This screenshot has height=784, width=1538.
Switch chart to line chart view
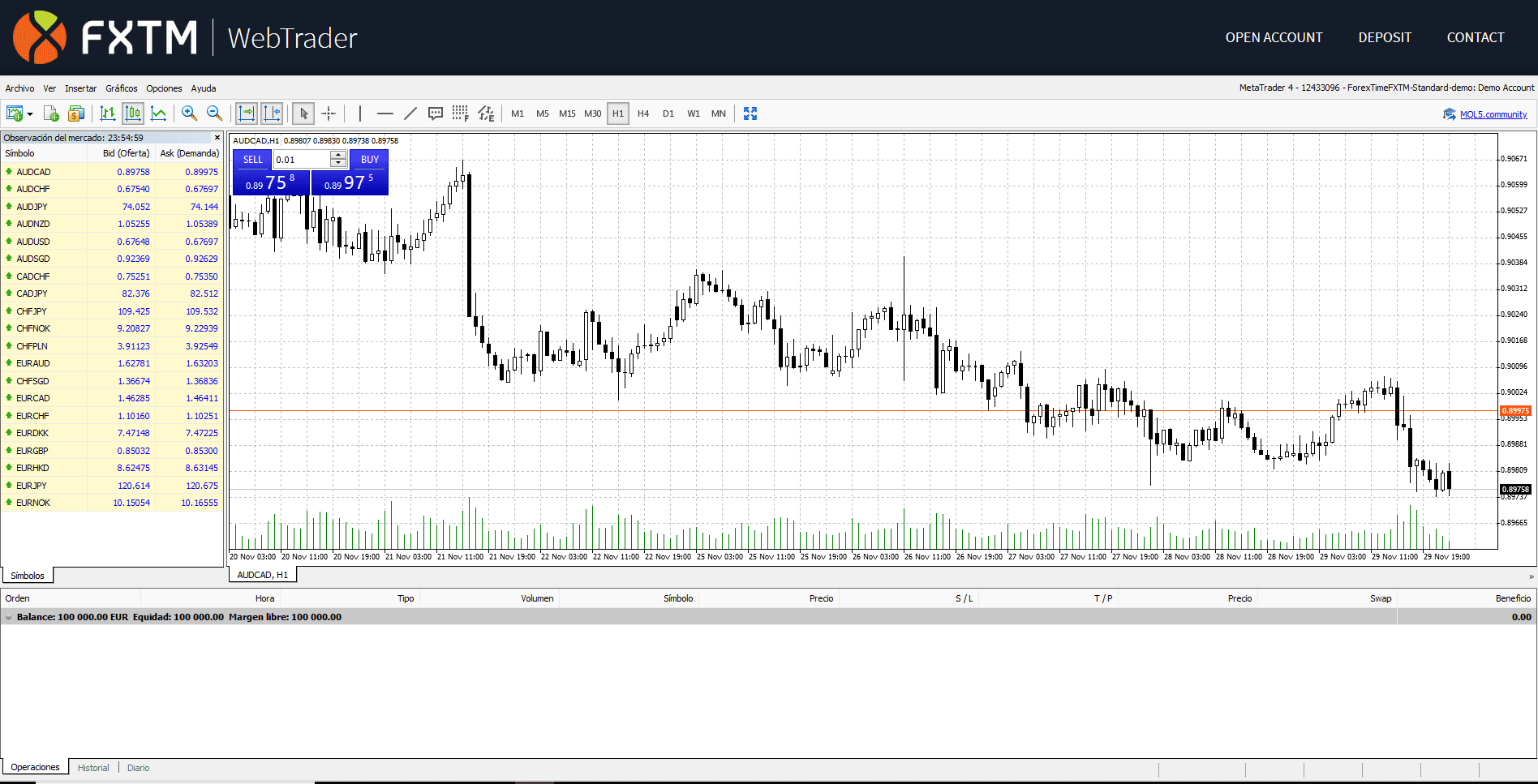coord(159,114)
